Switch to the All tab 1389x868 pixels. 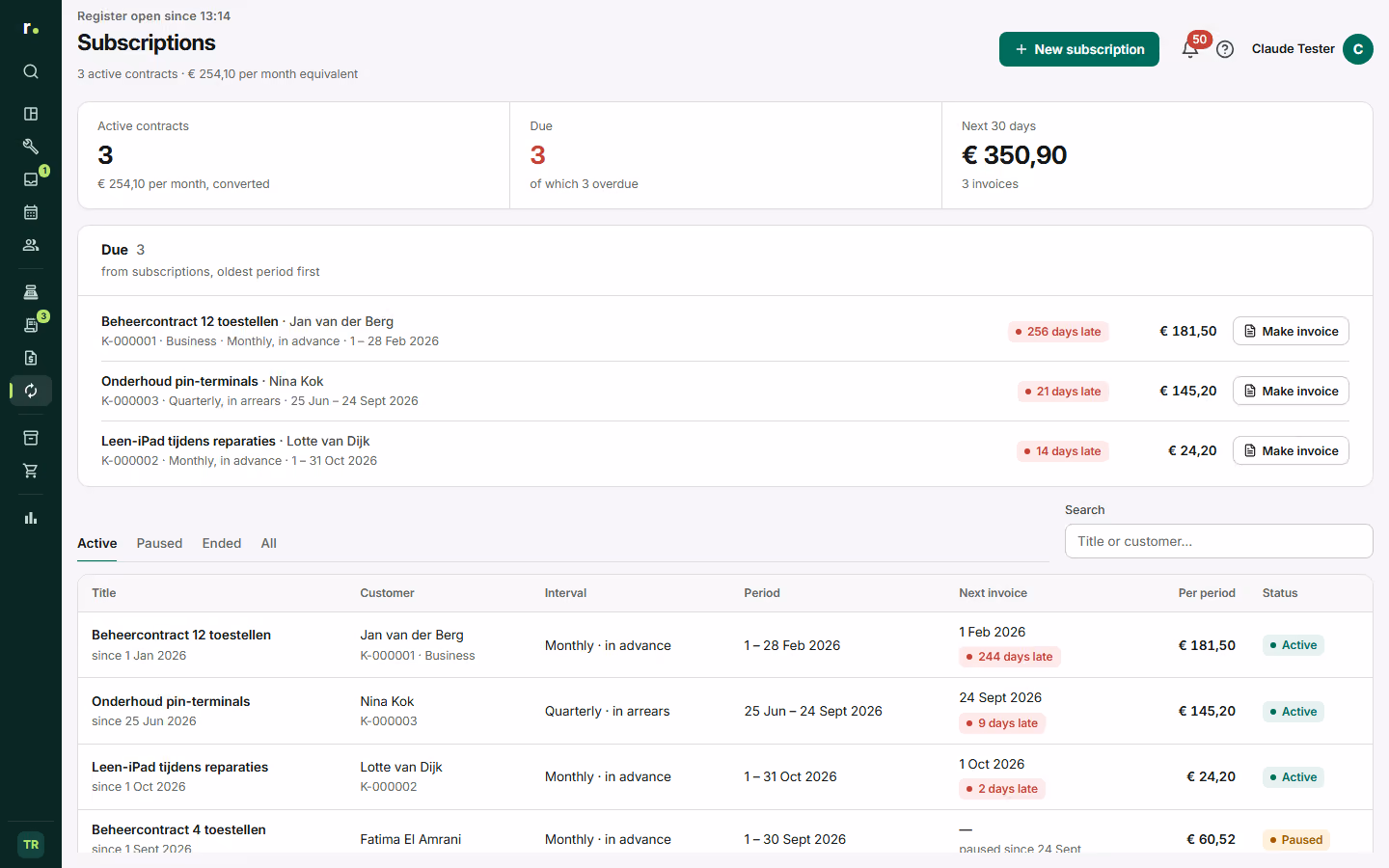pyautogui.click(x=269, y=543)
